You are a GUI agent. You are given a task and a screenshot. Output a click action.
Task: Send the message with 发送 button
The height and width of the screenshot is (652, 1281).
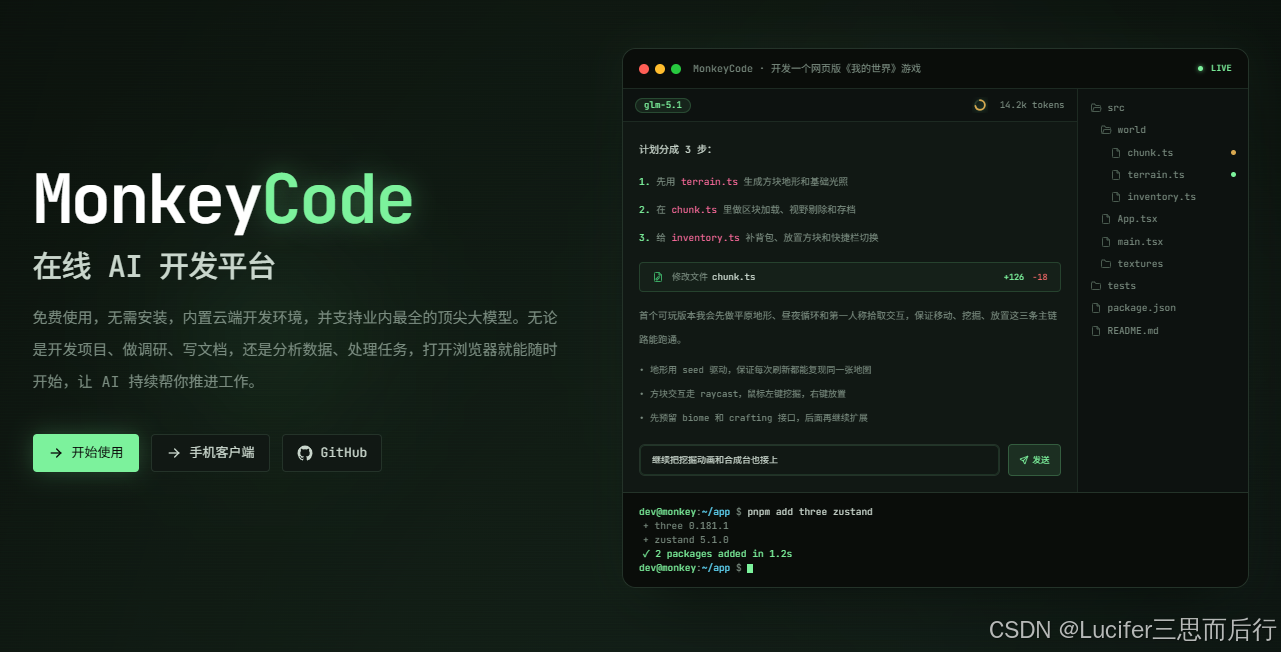click(x=1034, y=460)
